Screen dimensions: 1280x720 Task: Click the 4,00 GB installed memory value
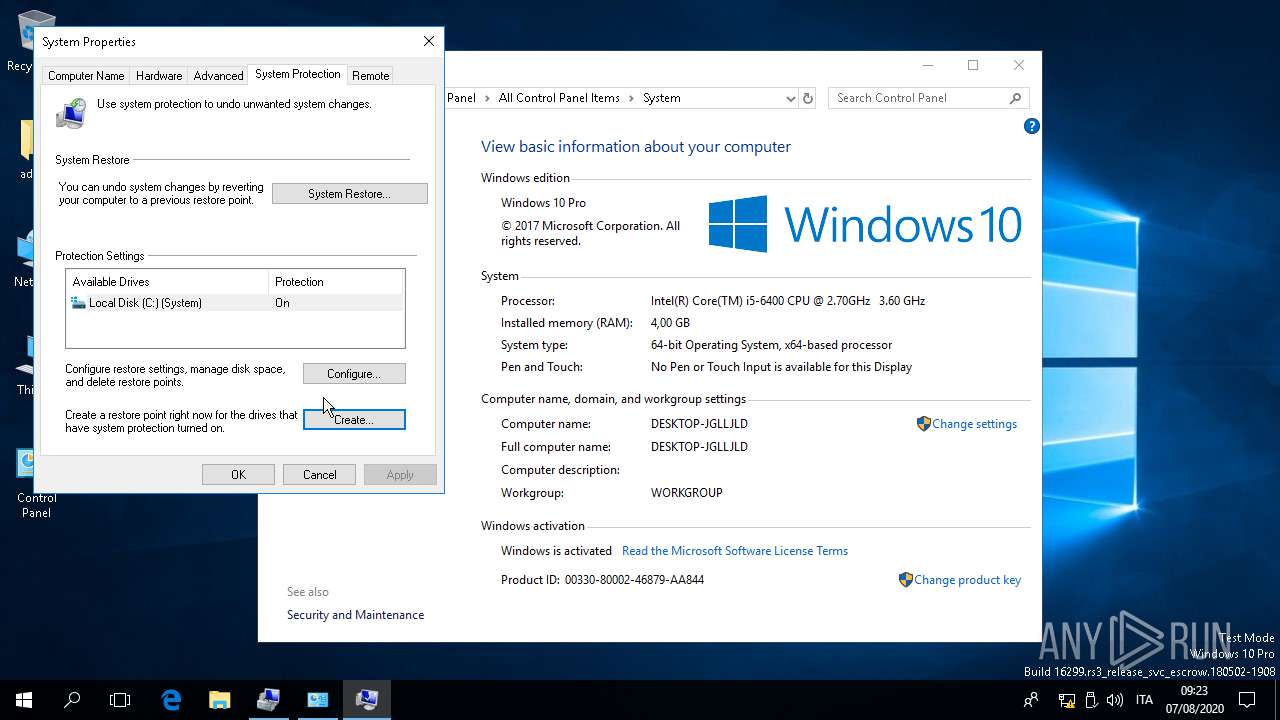tap(670, 323)
